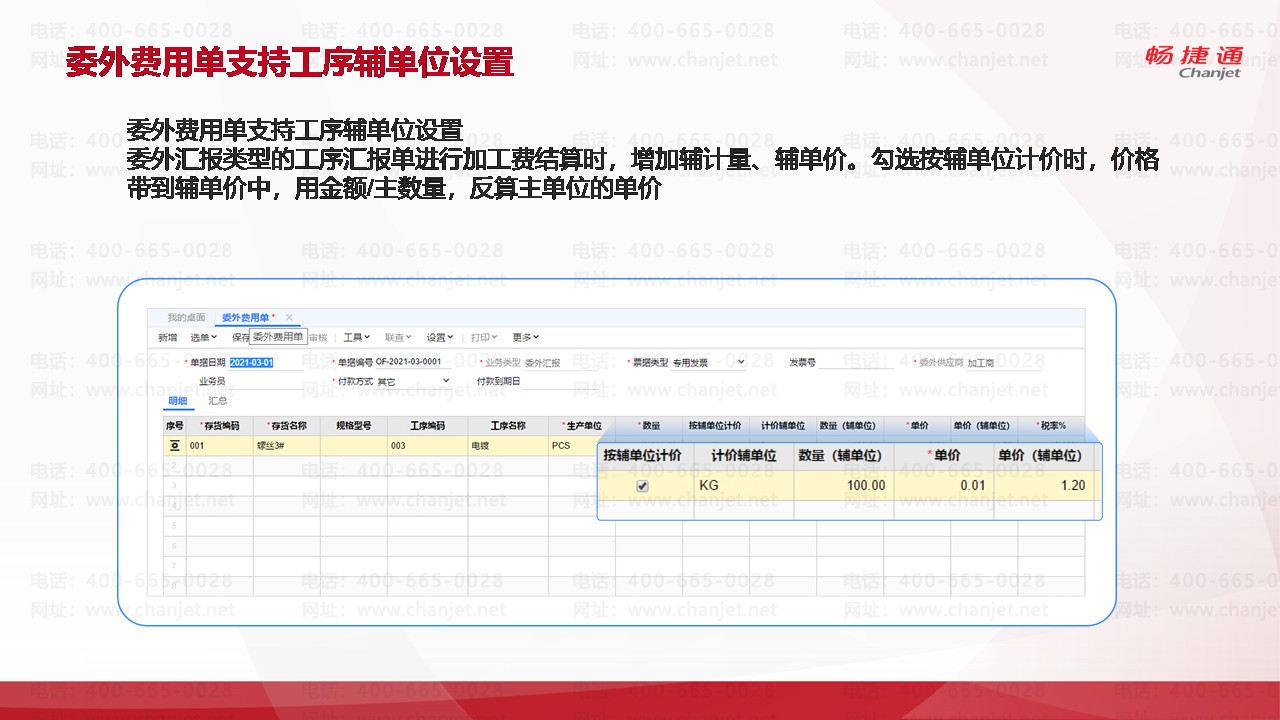Select the 100.00 quantity cell
This screenshot has height=720, width=1280.
click(x=843, y=486)
